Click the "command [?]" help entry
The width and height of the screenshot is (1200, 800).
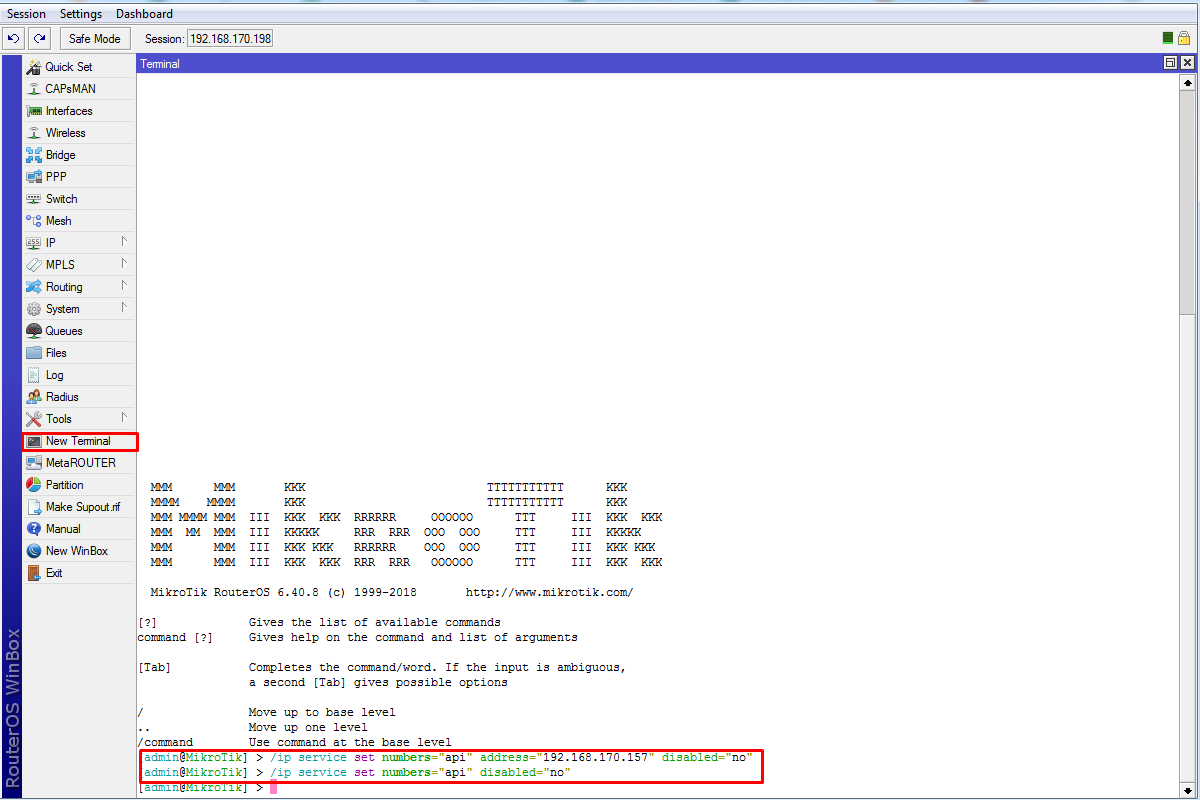point(175,638)
